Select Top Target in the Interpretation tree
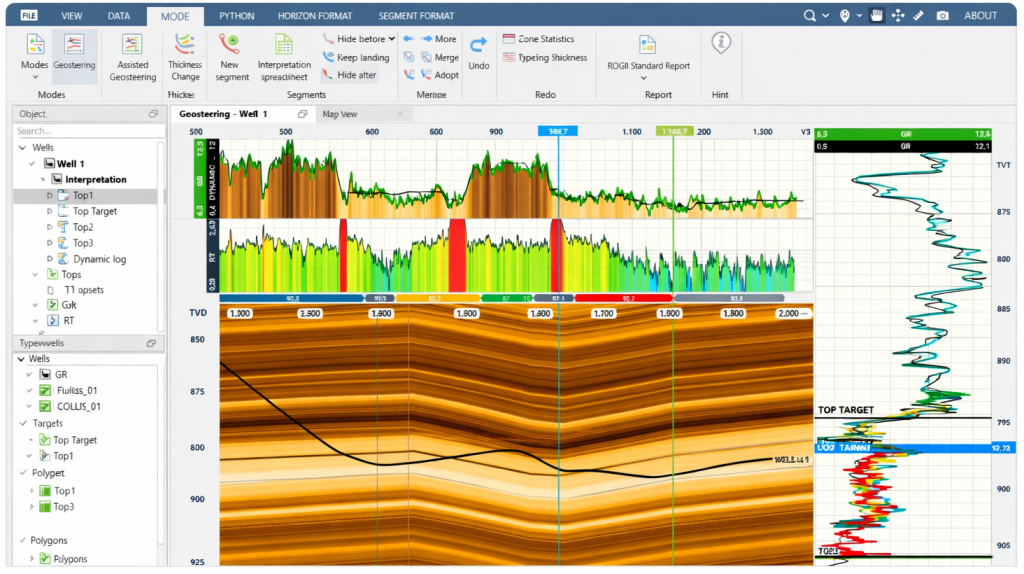The width and height of the screenshot is (1024, 574). (x=95, y=211)
